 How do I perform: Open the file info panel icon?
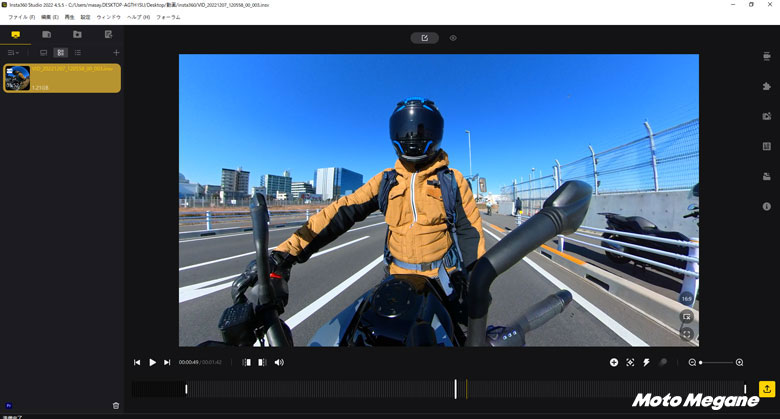(766, 206)
